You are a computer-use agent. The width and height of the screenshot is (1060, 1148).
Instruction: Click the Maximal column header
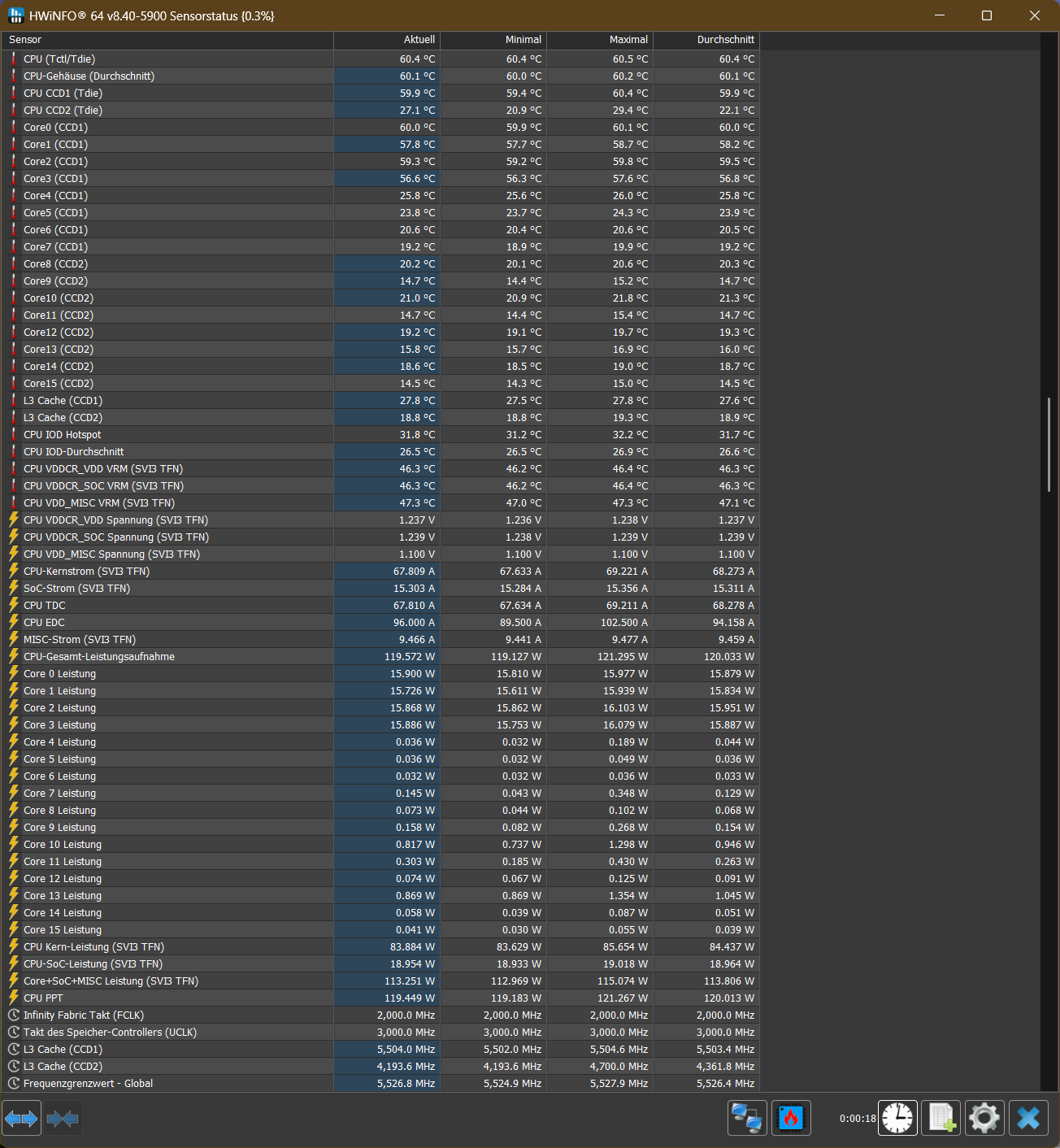pyautogui.click(x=600, y=40)
